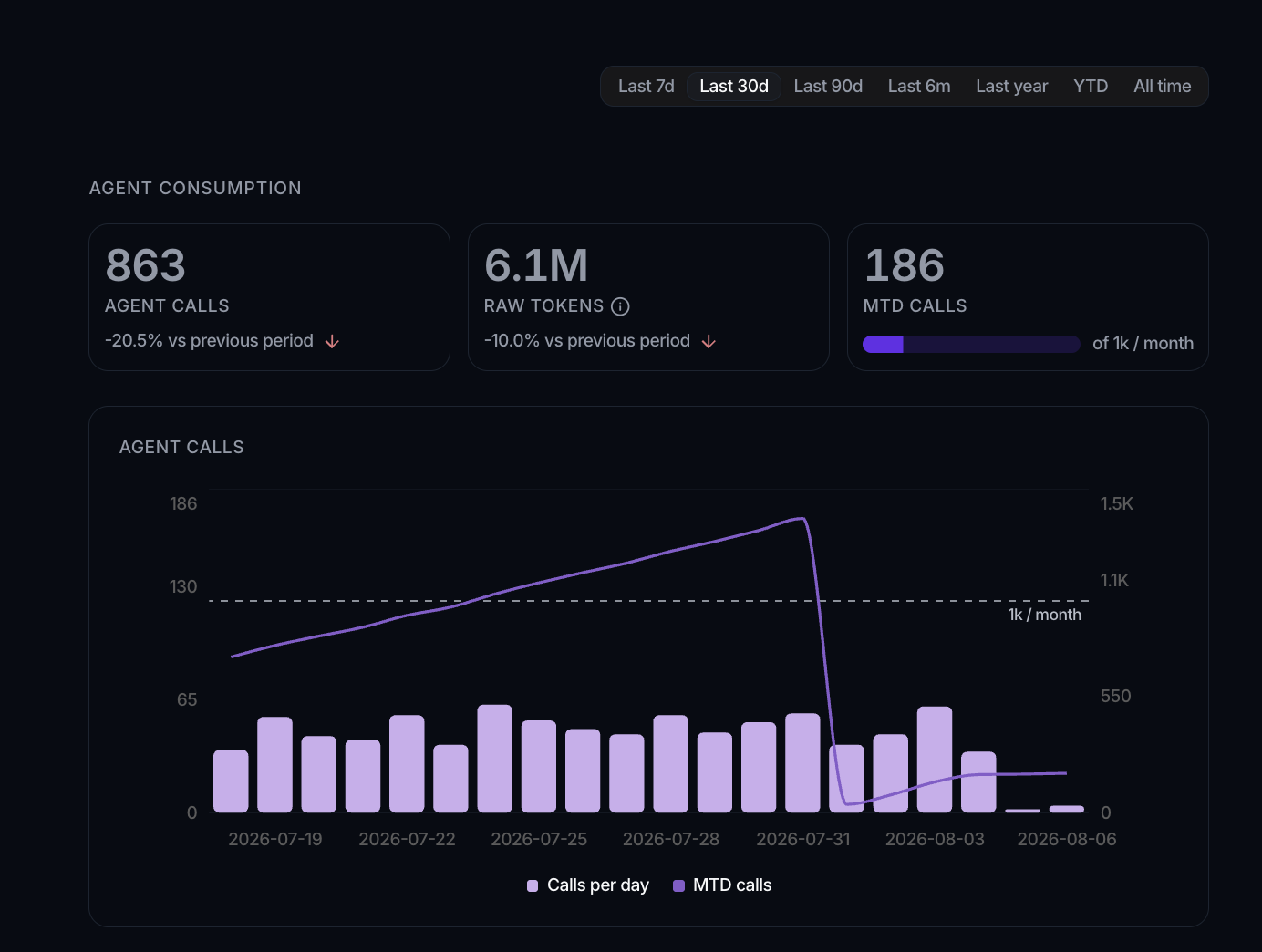1262x952 pixels.
Task: Switch to the Last 6m range
Action: pos(919,86)
